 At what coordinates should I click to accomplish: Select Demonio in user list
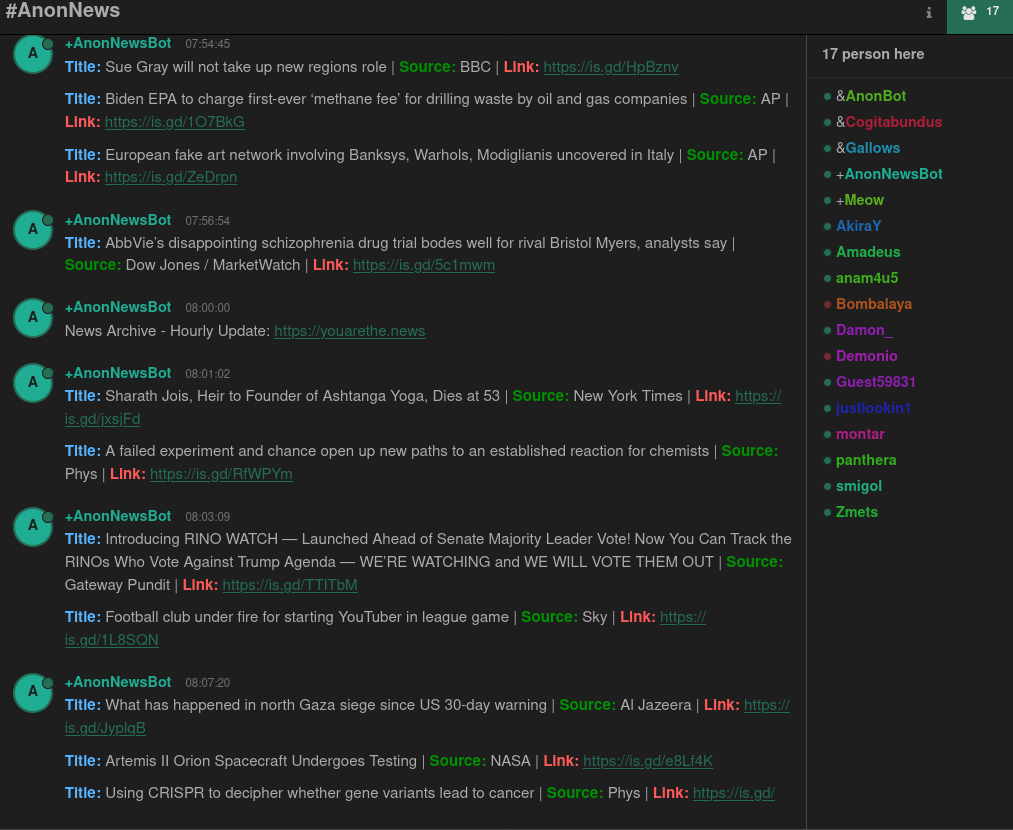866,356
